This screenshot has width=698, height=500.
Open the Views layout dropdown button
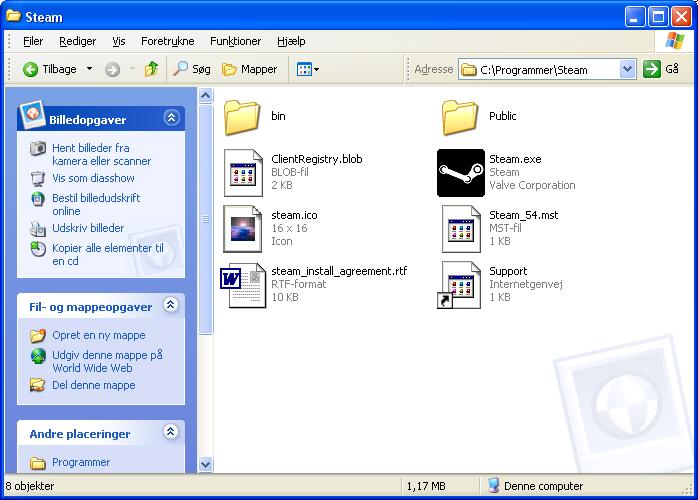(x=308, y=69)
